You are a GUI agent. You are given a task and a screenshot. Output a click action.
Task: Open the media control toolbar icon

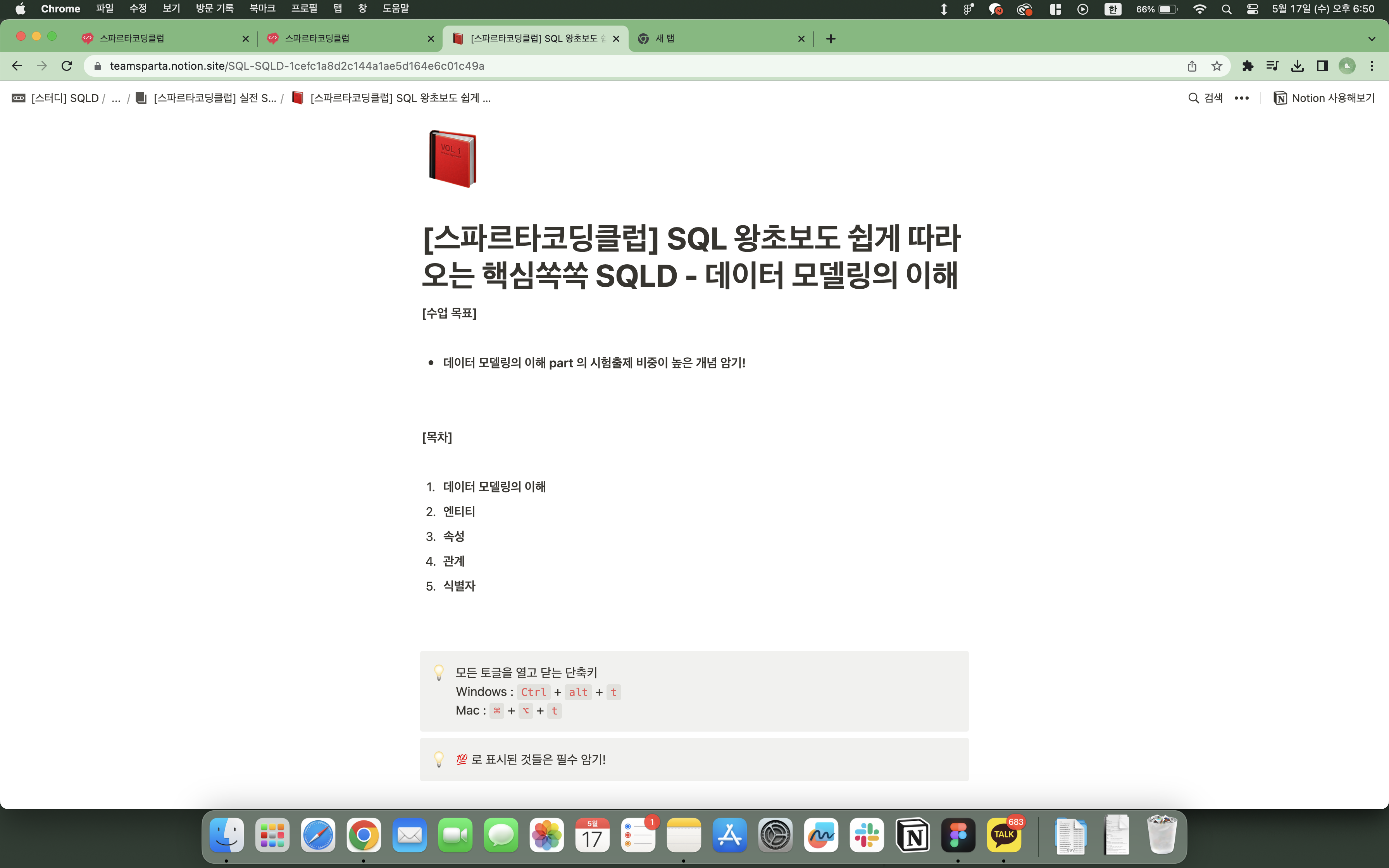pos(1272,66)
